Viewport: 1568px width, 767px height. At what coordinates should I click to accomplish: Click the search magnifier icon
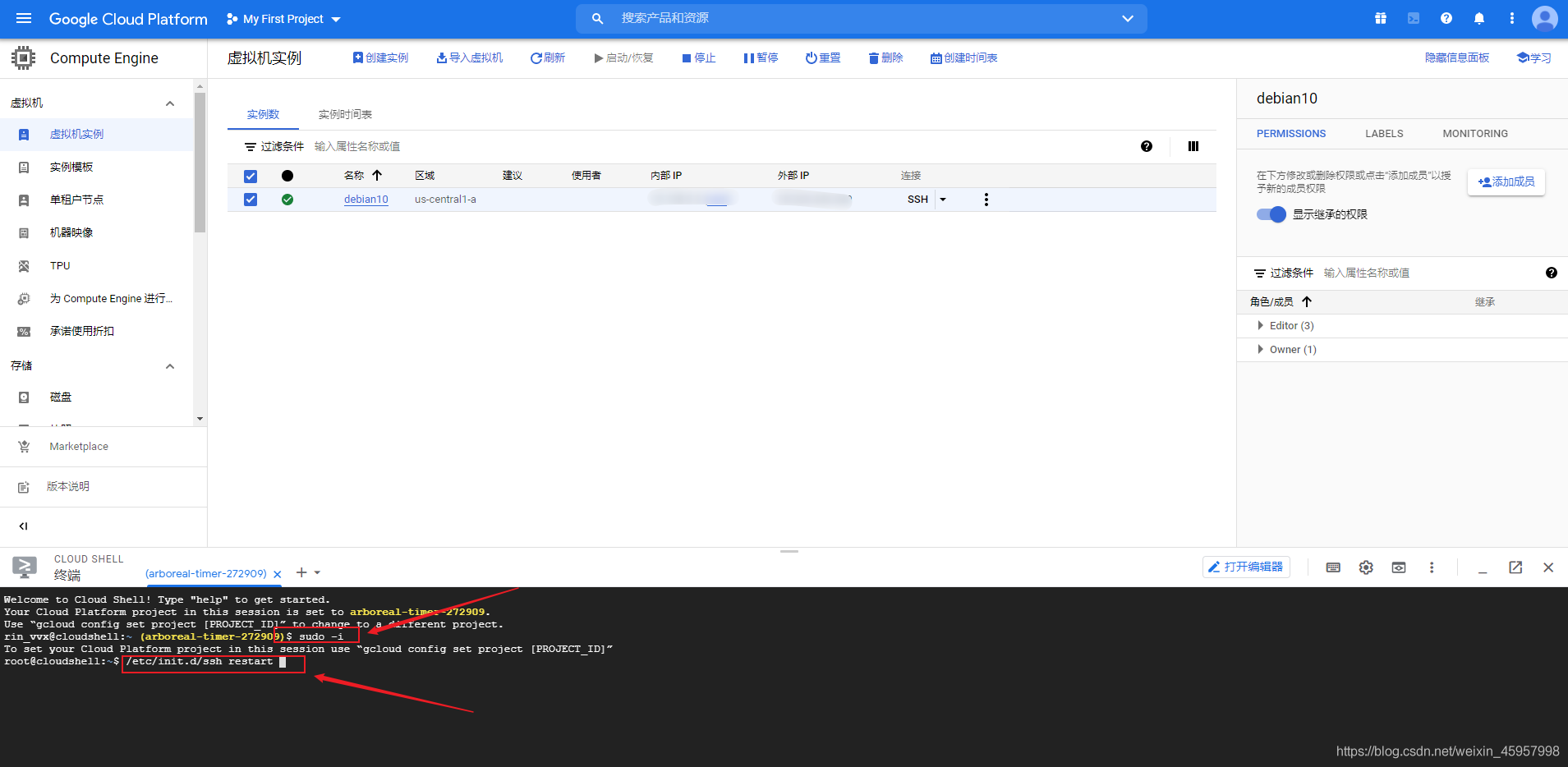pyautogui.click(x=598, y=18)
